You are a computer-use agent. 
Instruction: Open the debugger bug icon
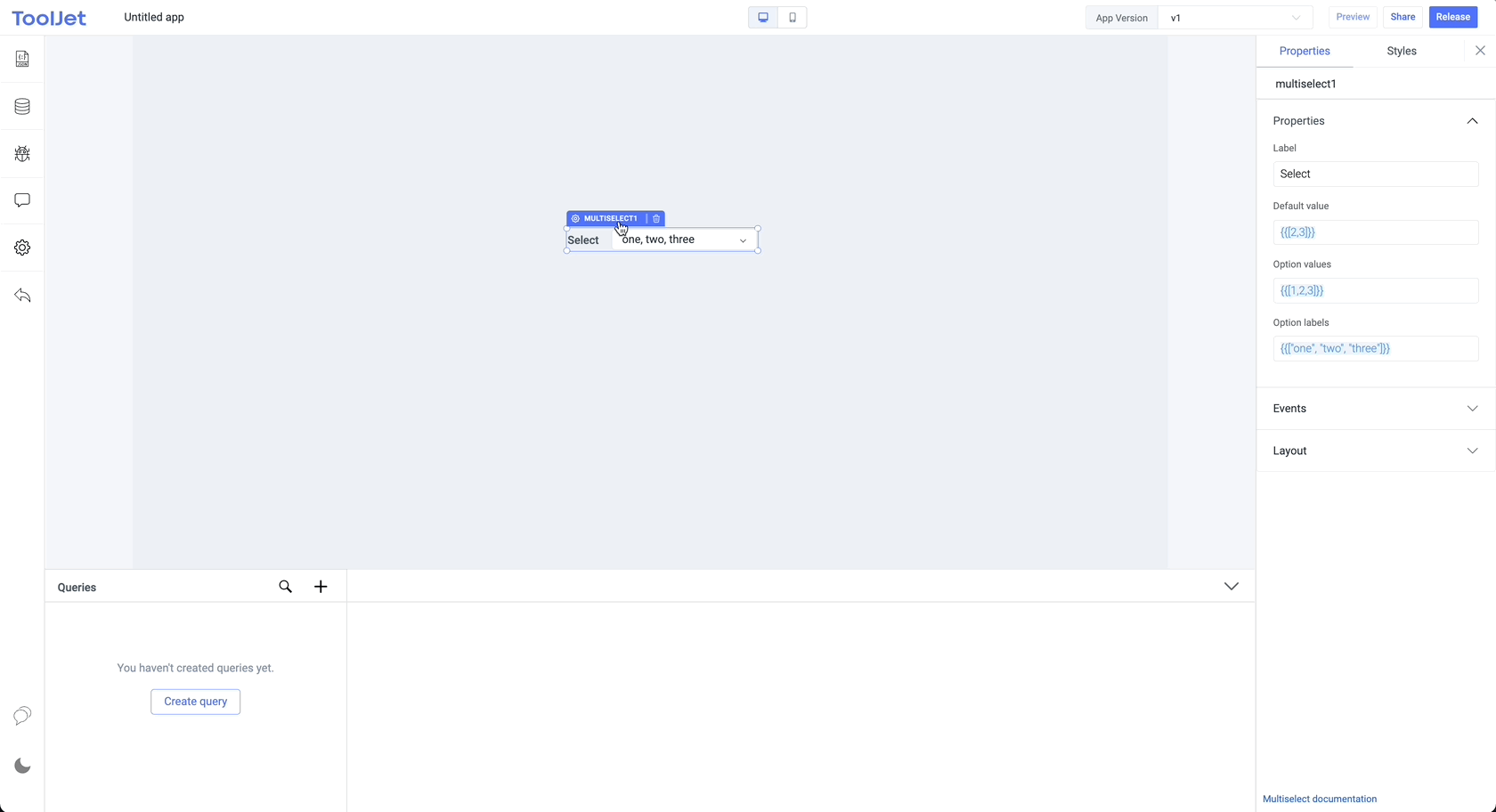point(22,154)
